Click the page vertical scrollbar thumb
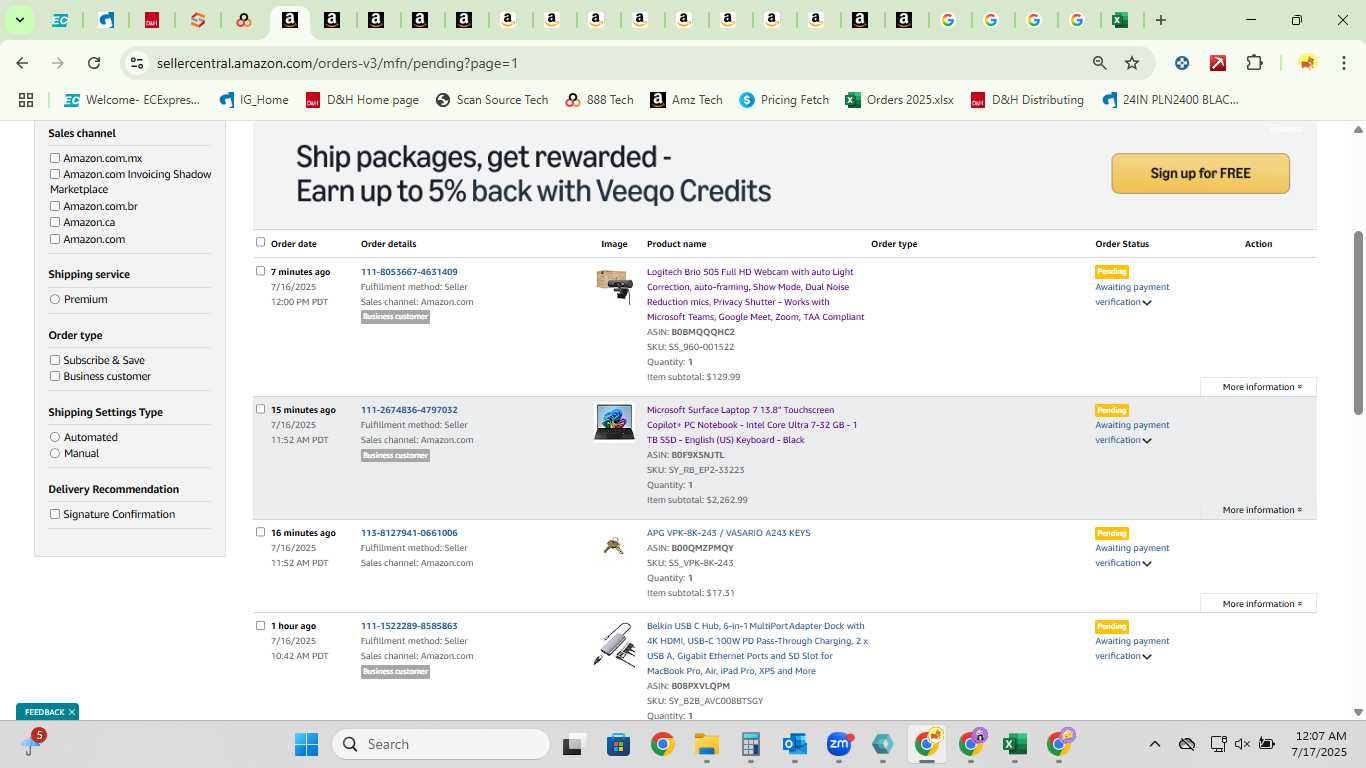This screenshot has height=768, width=1366. (x=1358, y=322)
